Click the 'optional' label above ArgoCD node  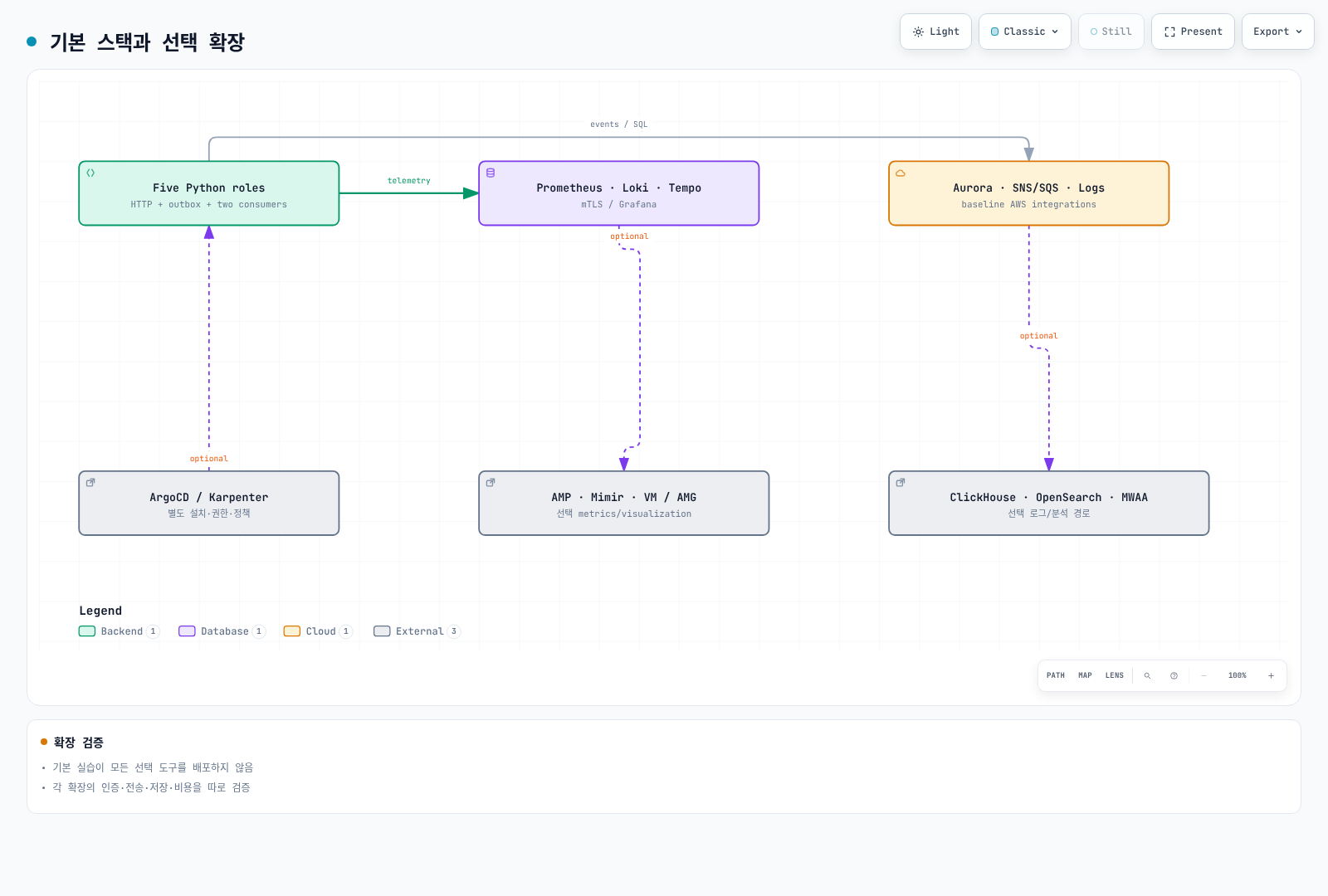(x=209, y=459)
